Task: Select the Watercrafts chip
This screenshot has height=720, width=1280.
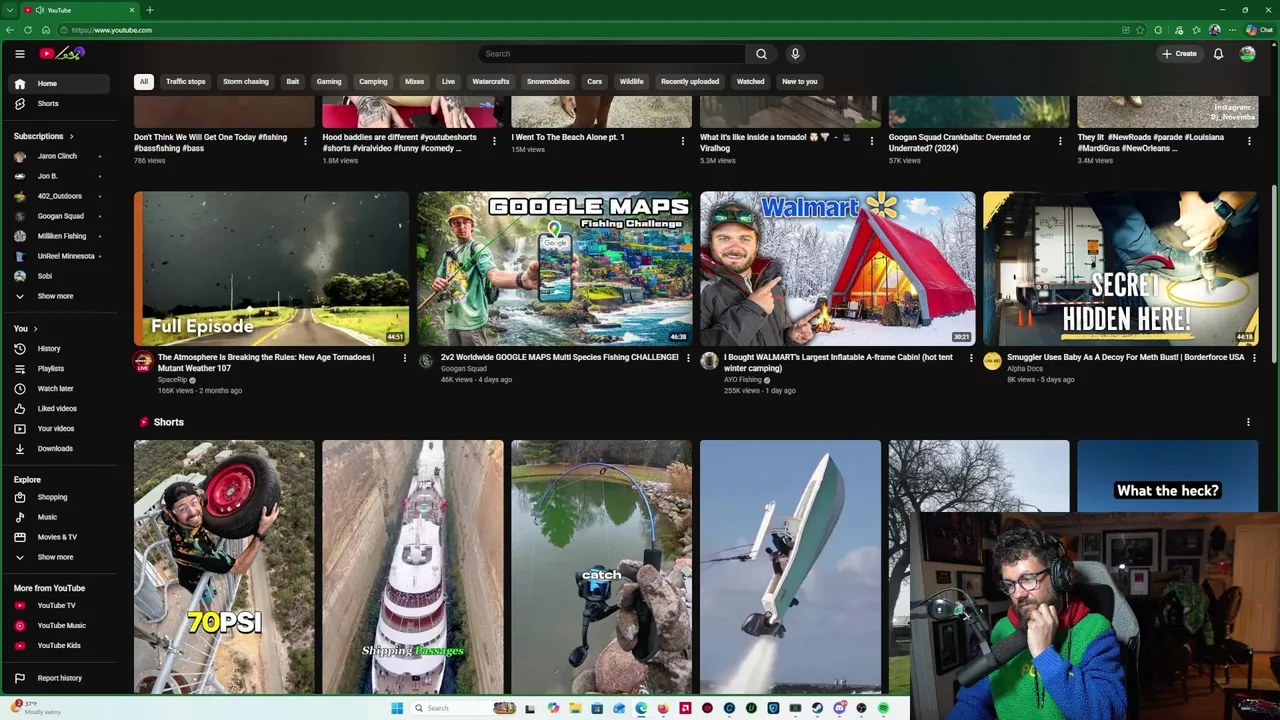Action: tap(491, 82)
